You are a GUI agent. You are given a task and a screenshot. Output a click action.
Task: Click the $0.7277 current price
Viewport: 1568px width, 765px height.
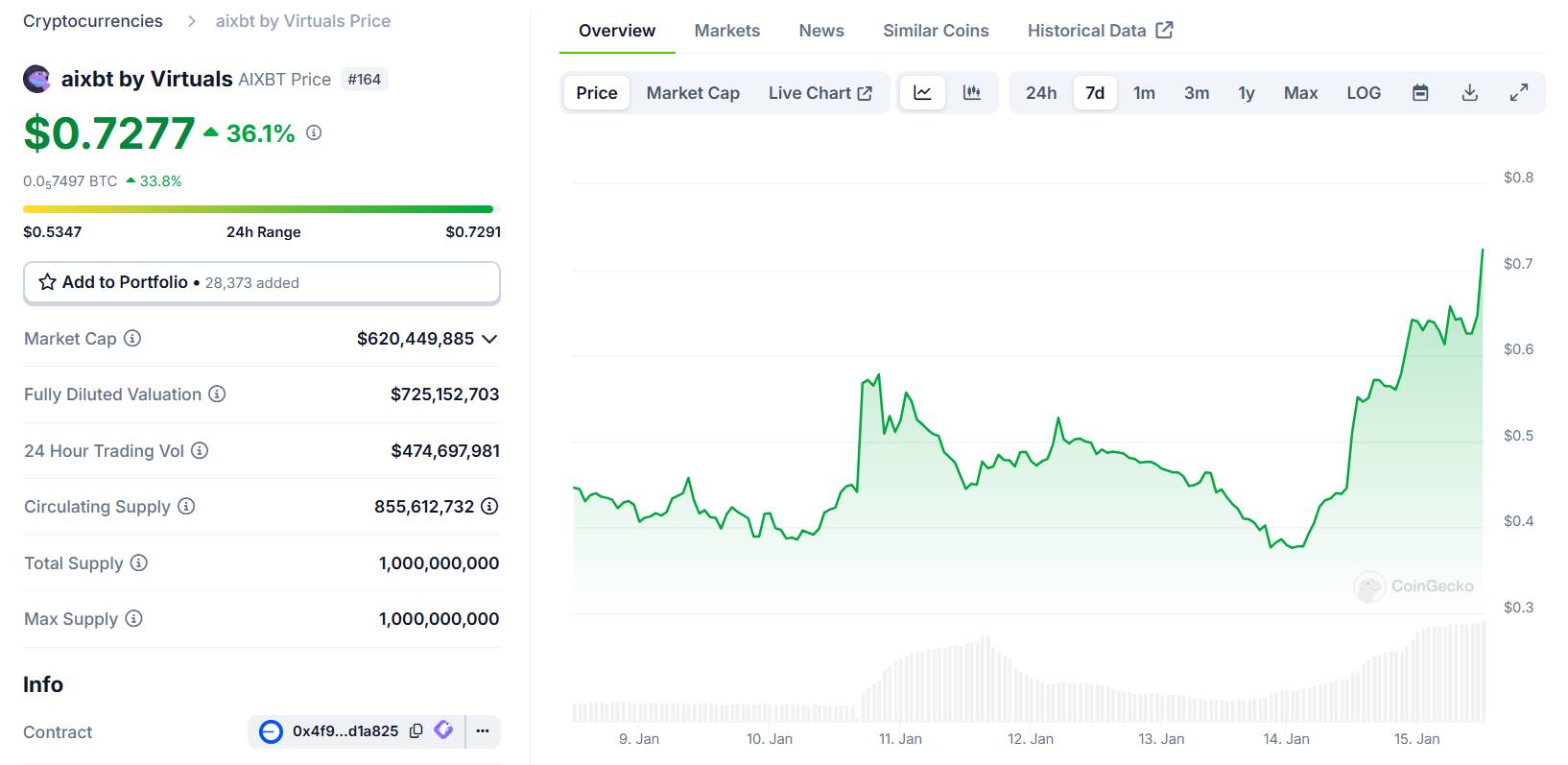pyautogui.click(x=109, y=132)
